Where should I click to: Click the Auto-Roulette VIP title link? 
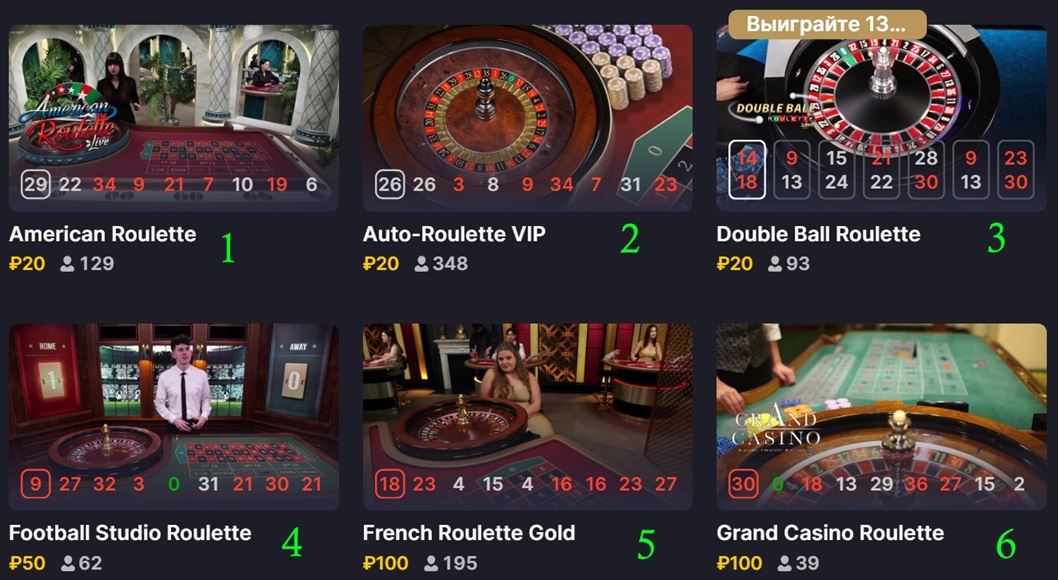[454, 234]
